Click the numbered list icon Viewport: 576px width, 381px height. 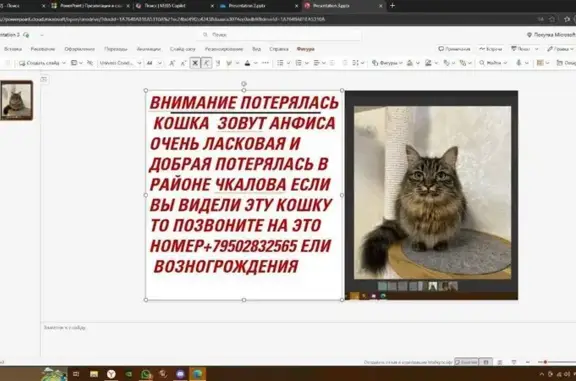[299, 63]
